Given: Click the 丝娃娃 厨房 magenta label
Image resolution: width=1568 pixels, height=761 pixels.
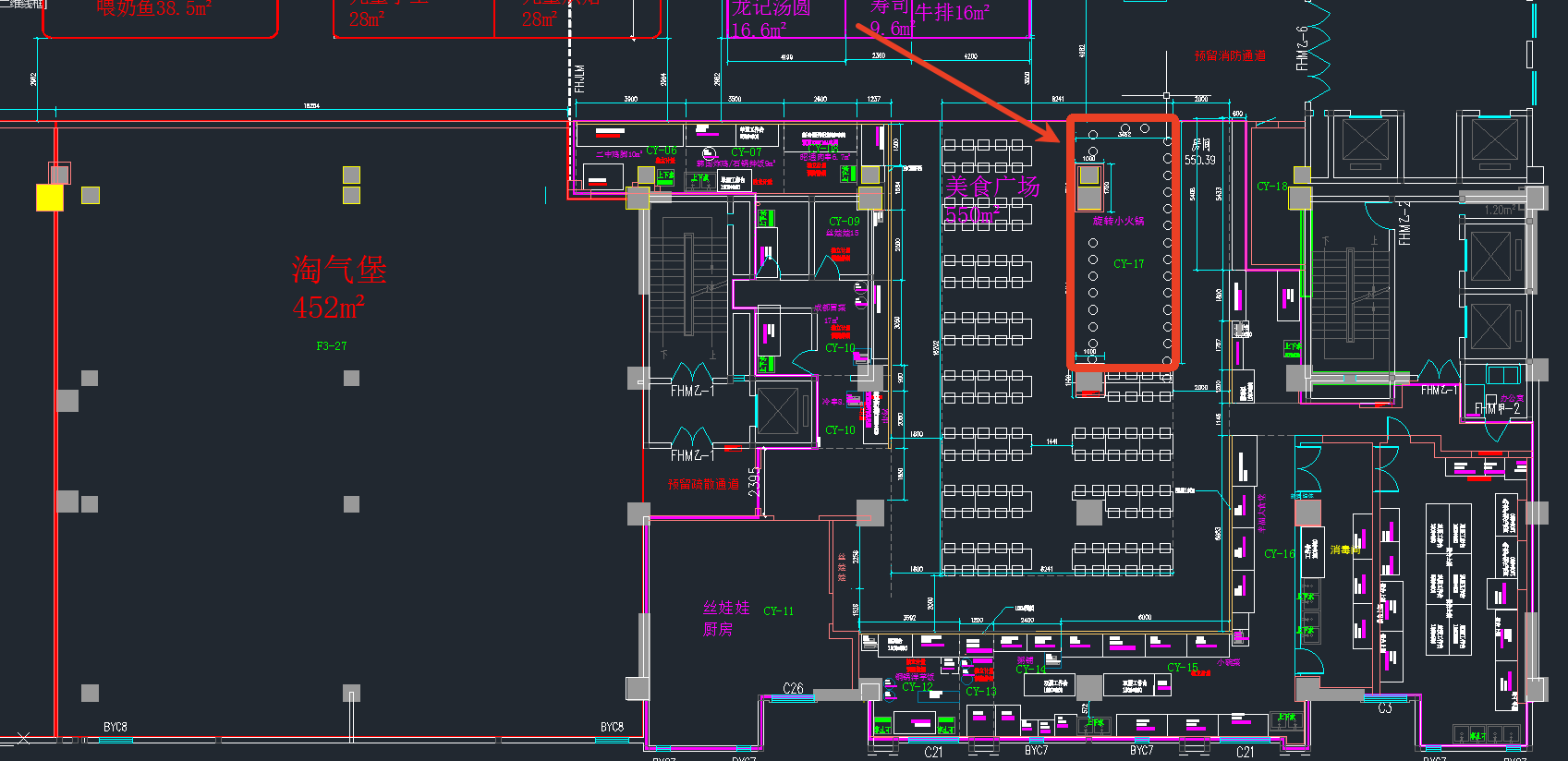Looking at the screenshot, I should pos(725,618).
